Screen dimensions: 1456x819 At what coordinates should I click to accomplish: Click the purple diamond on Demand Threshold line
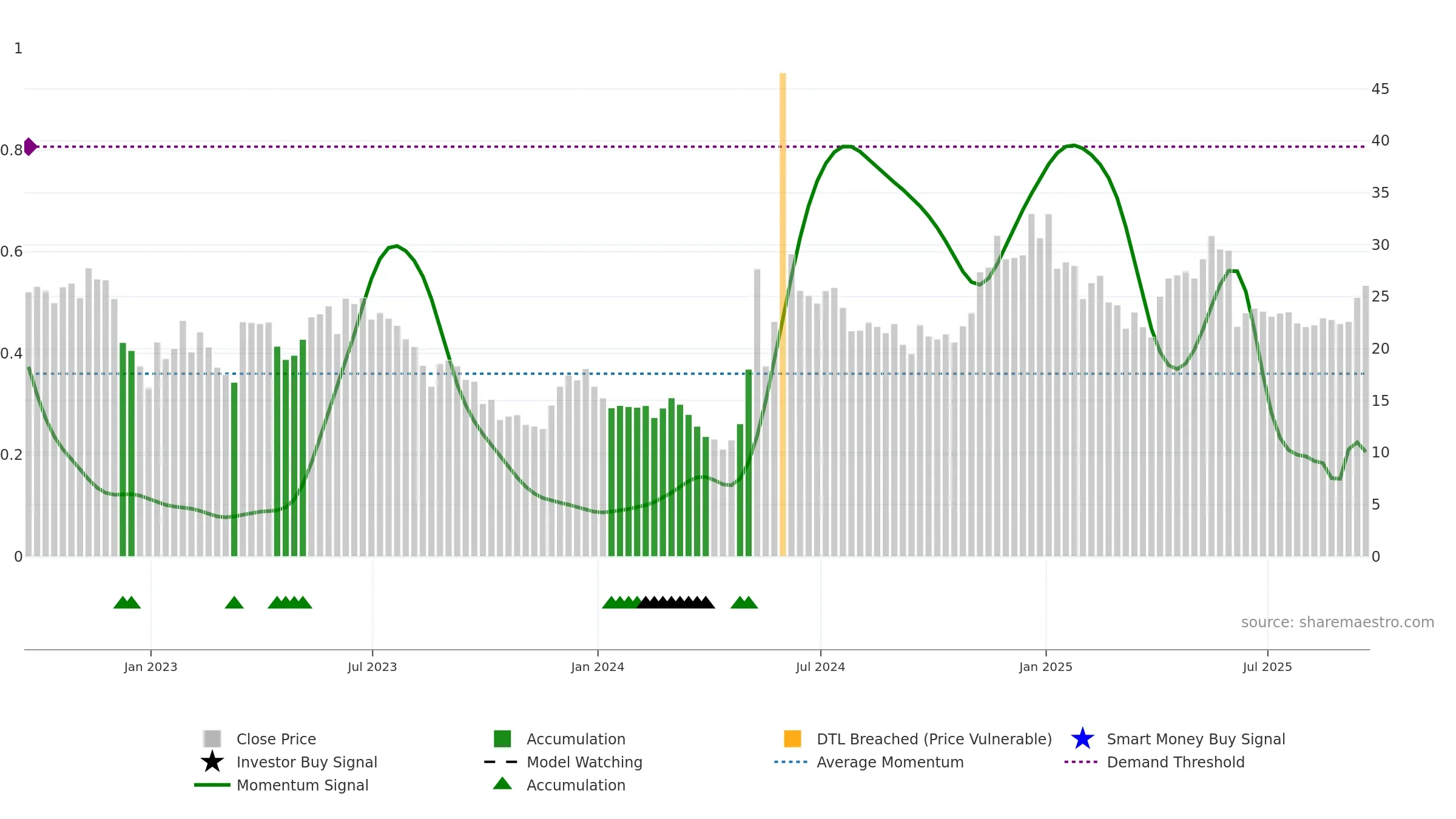click(30, 147)
